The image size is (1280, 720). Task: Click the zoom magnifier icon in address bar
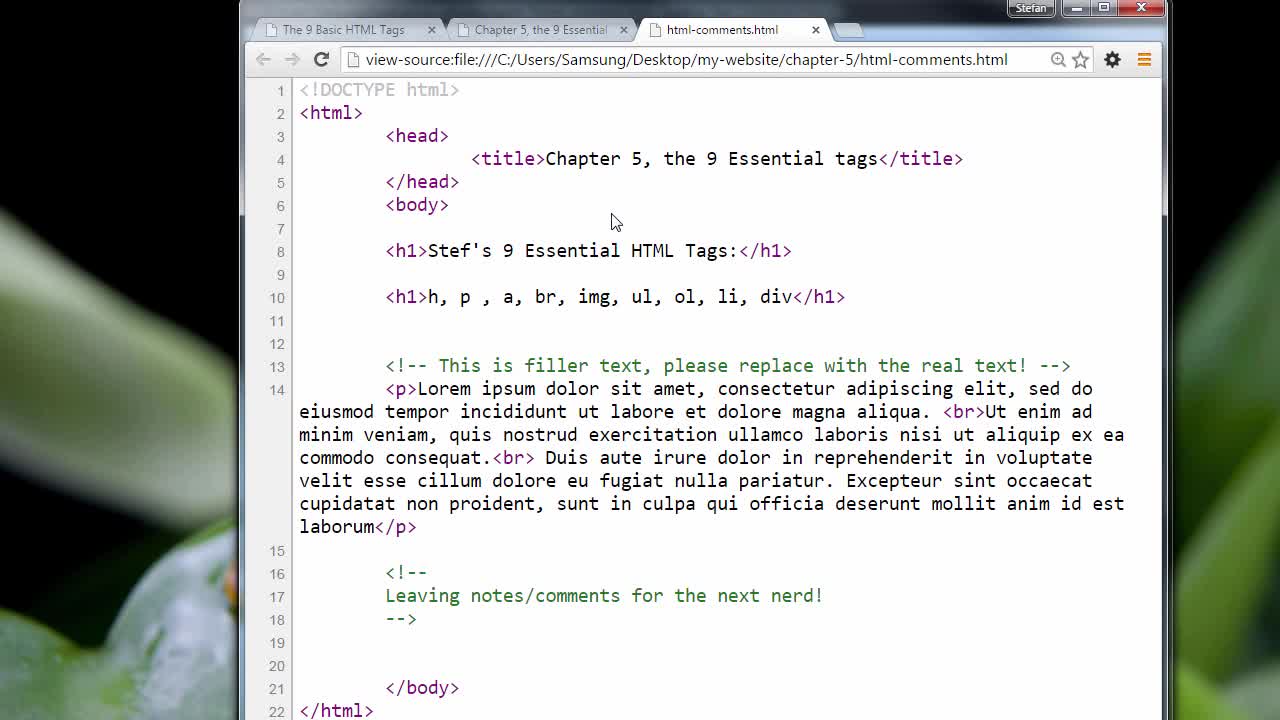click(x=1058, y=60)
